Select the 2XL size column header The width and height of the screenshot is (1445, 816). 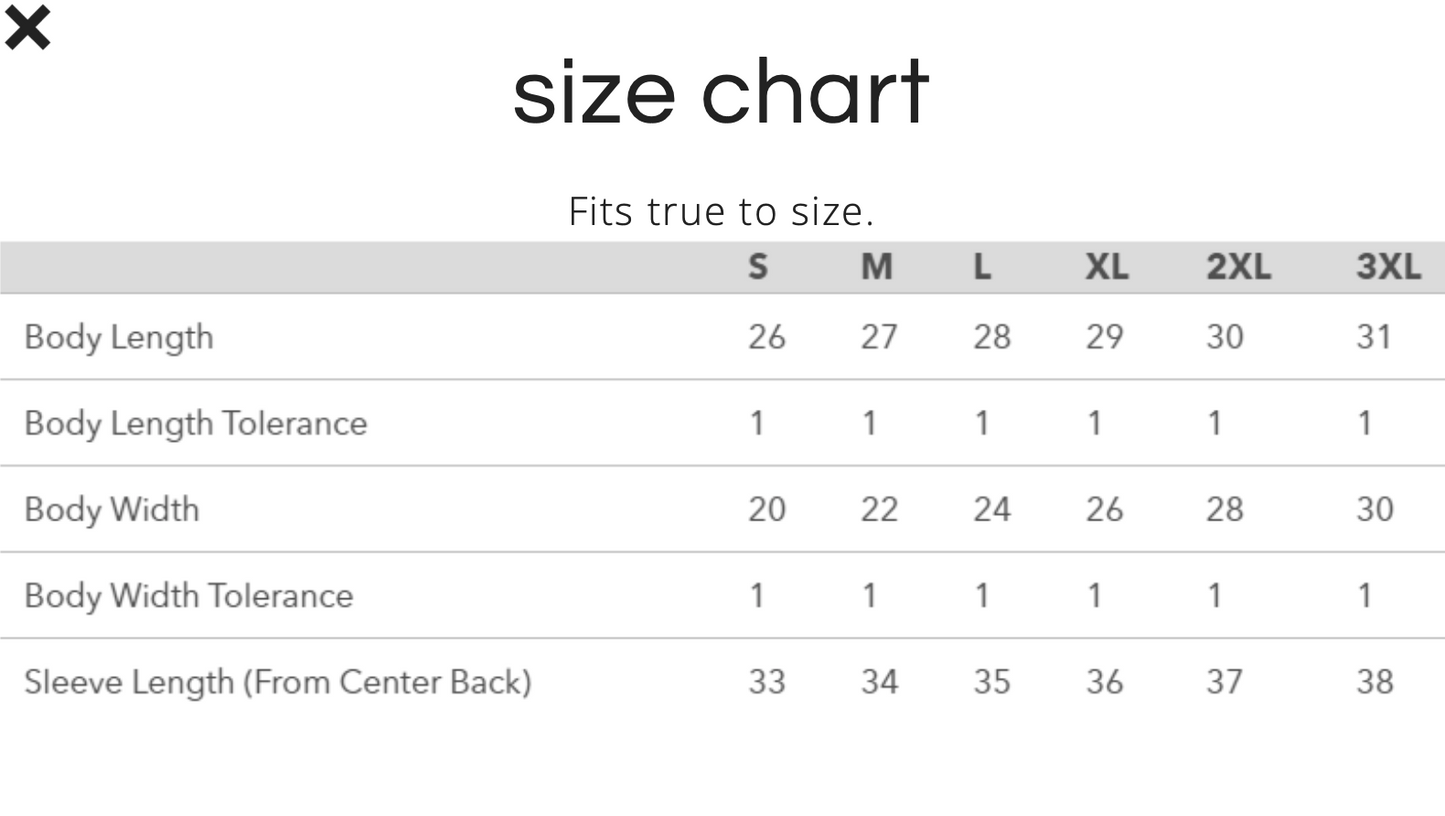[1238, 267]
